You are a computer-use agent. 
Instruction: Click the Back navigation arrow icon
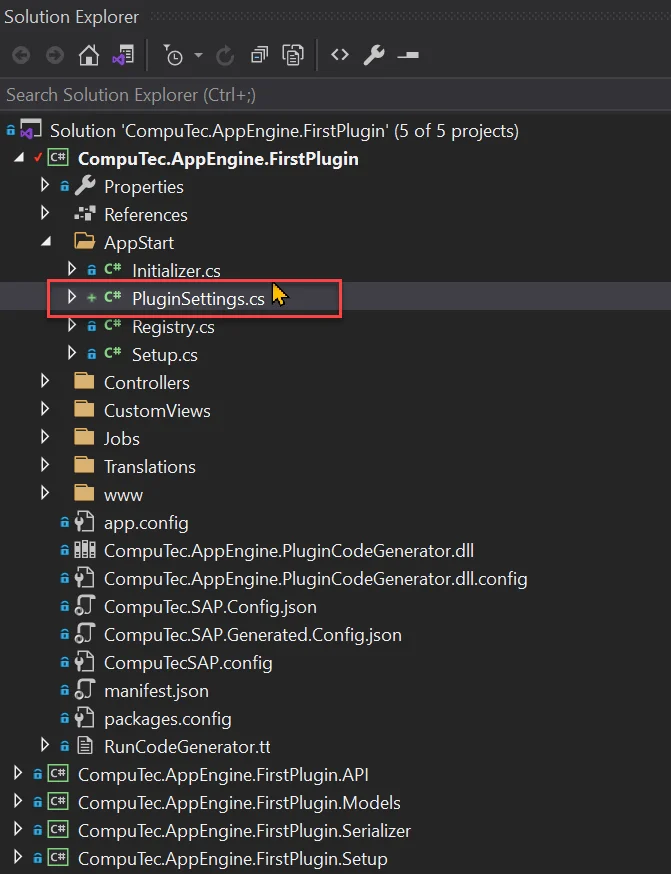21,55
